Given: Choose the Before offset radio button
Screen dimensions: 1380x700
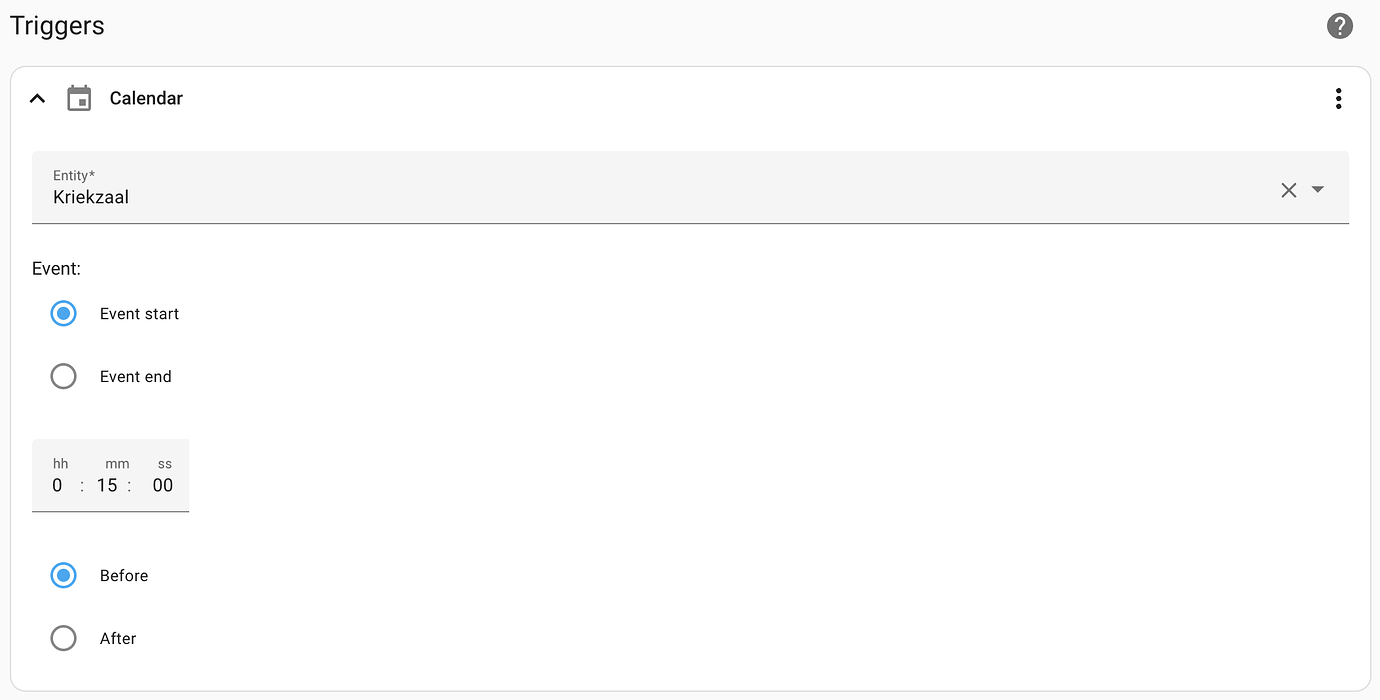Looking at the screenshot, I should coord(63,575).
